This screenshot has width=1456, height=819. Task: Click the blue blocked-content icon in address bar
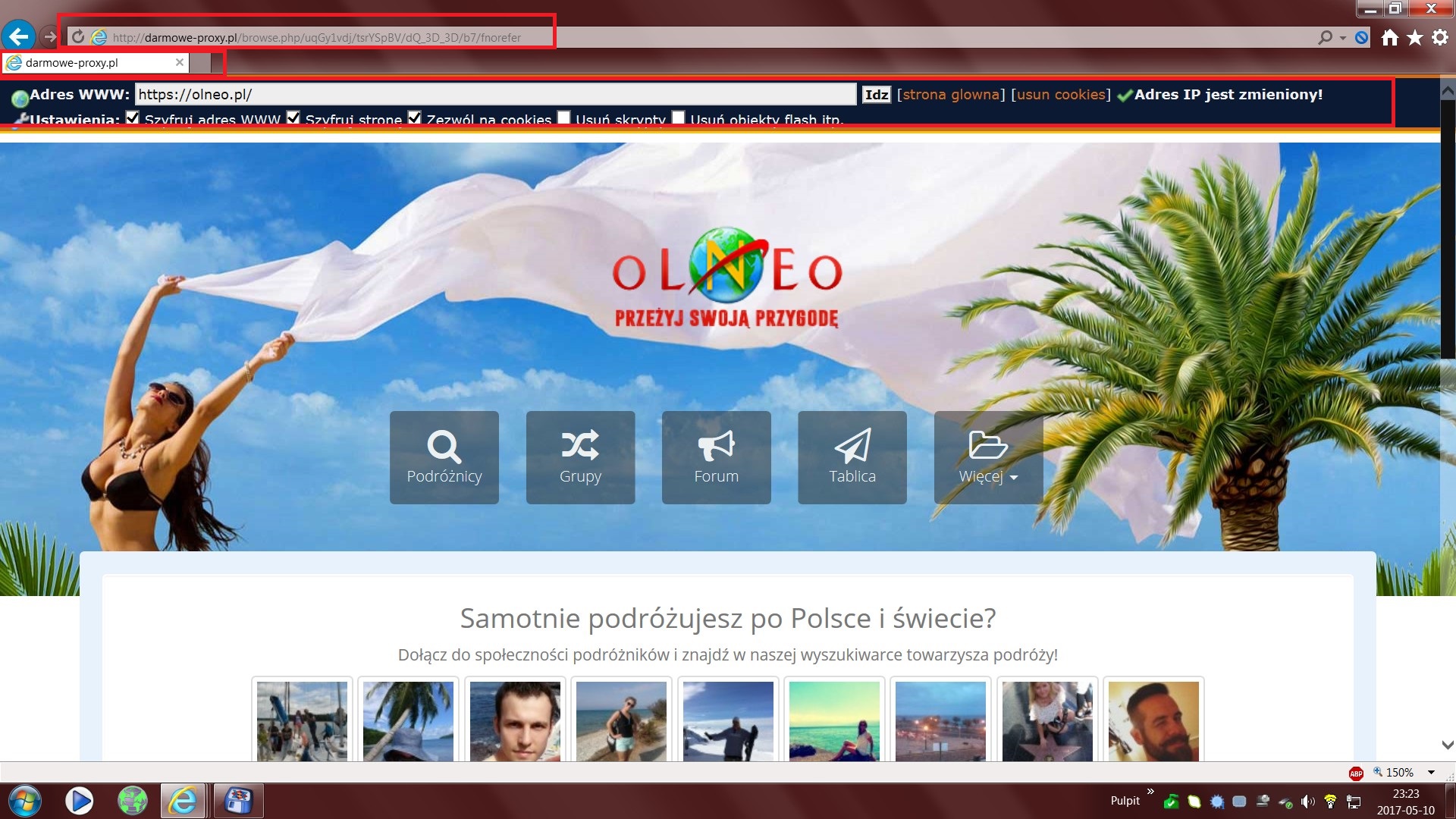tap(1362, 37)
